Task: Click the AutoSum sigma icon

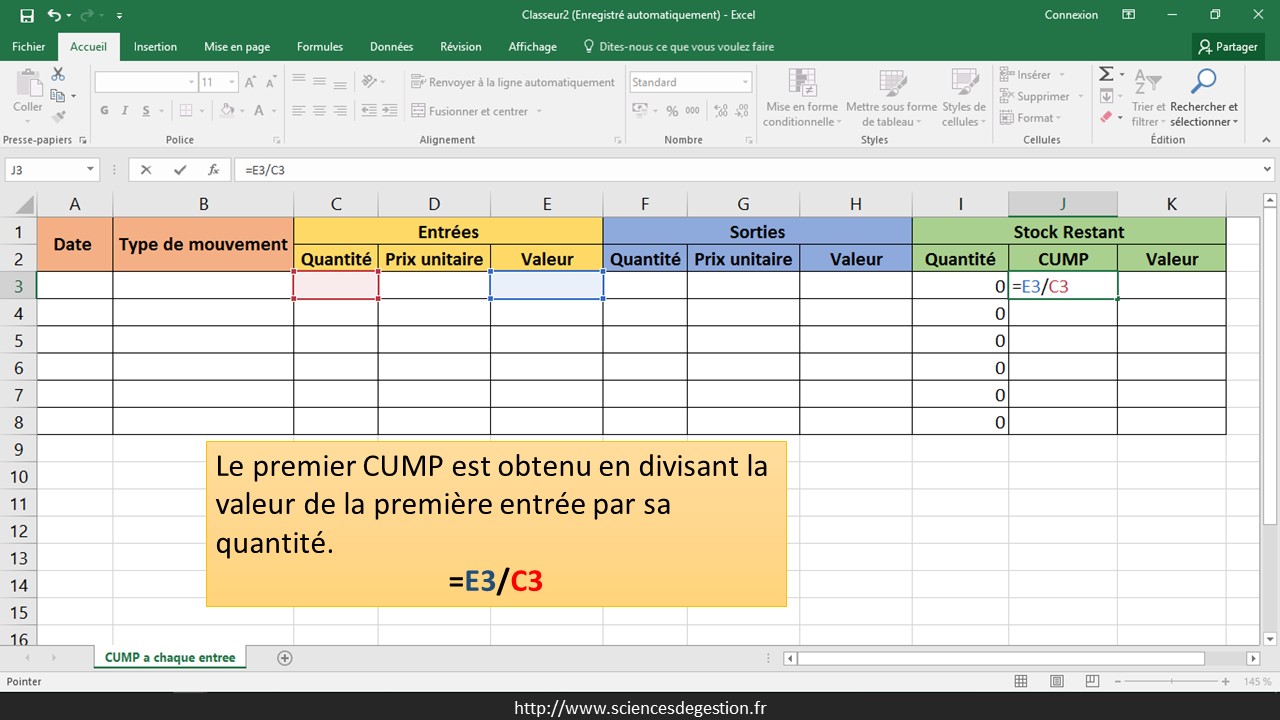Action: pyautogui.click(x=1106, y=75)
